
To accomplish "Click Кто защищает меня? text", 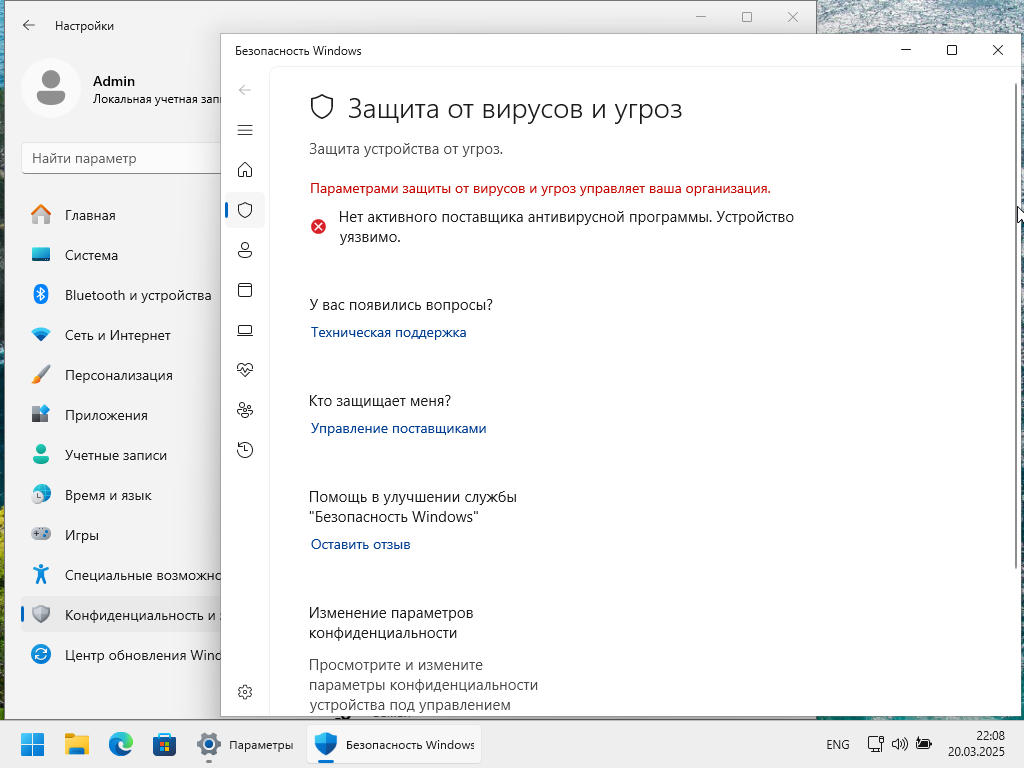I will [x=380, y=401].
